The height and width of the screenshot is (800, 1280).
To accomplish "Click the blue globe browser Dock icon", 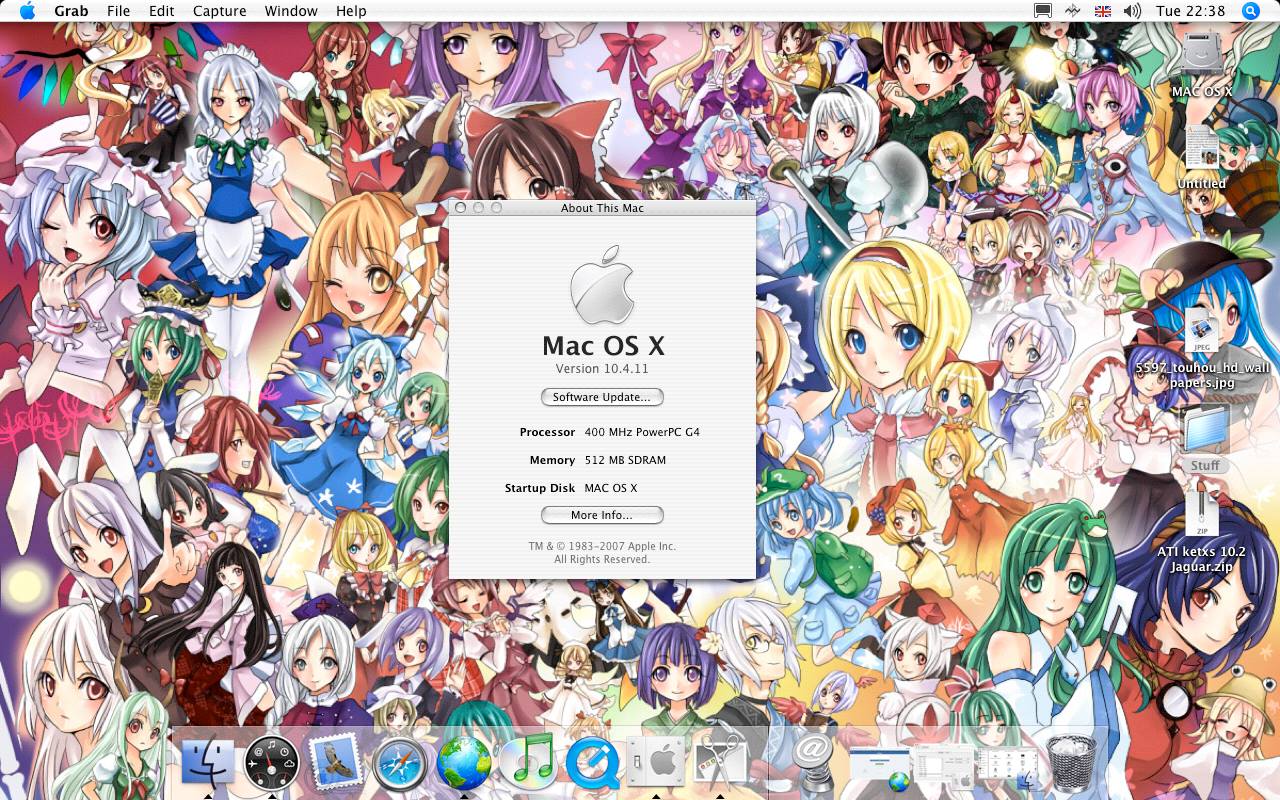I will tap(464, 764).
